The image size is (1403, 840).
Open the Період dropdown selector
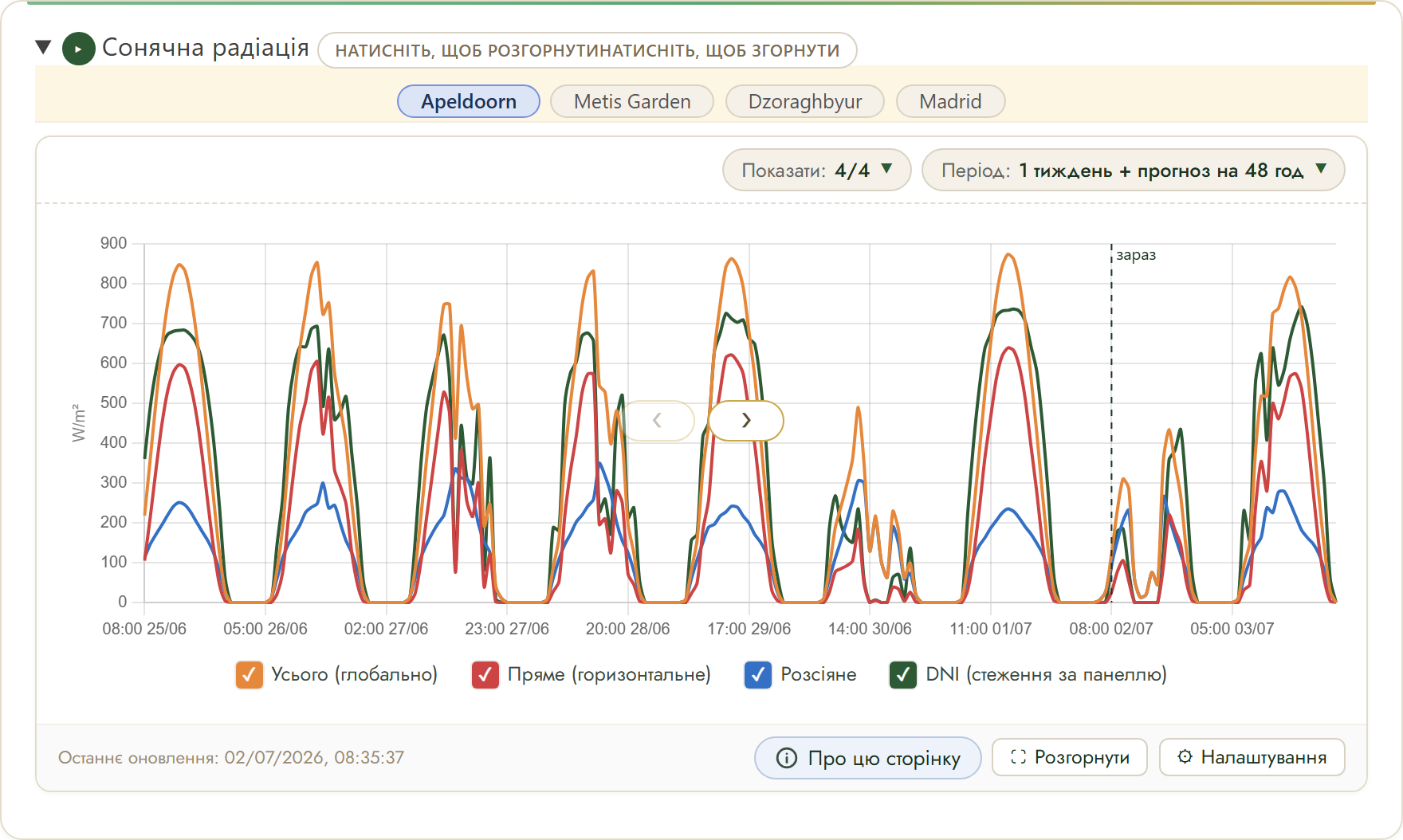tap(1133, 170)
